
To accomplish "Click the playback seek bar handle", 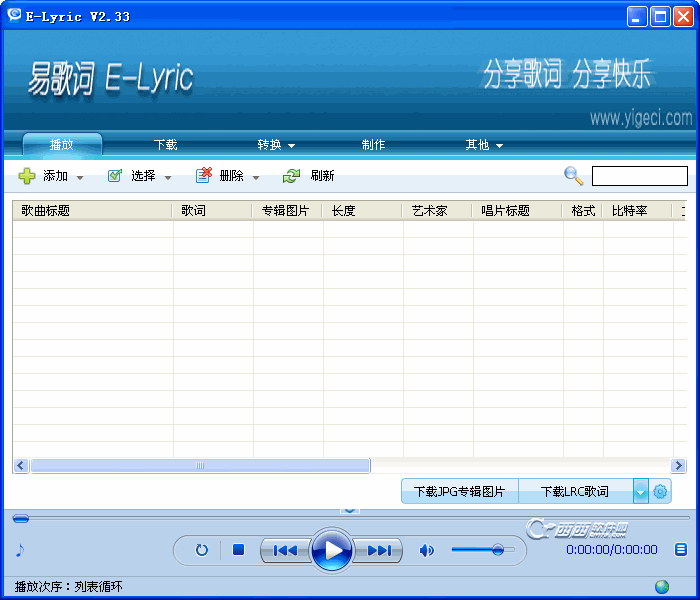I will click(x=21, y=518).
